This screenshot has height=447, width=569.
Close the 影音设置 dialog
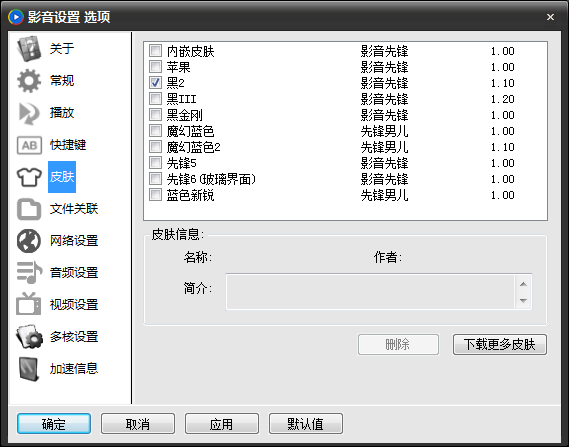tap(550, 17)
